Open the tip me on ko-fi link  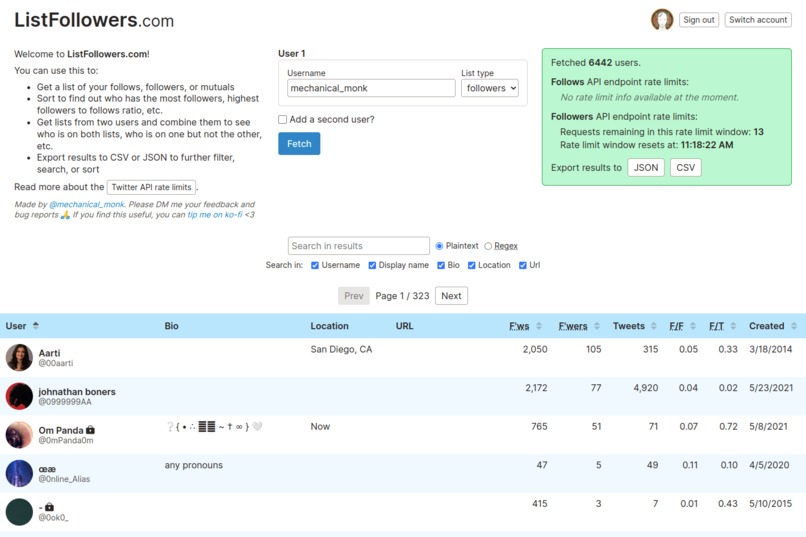(215, 214)
